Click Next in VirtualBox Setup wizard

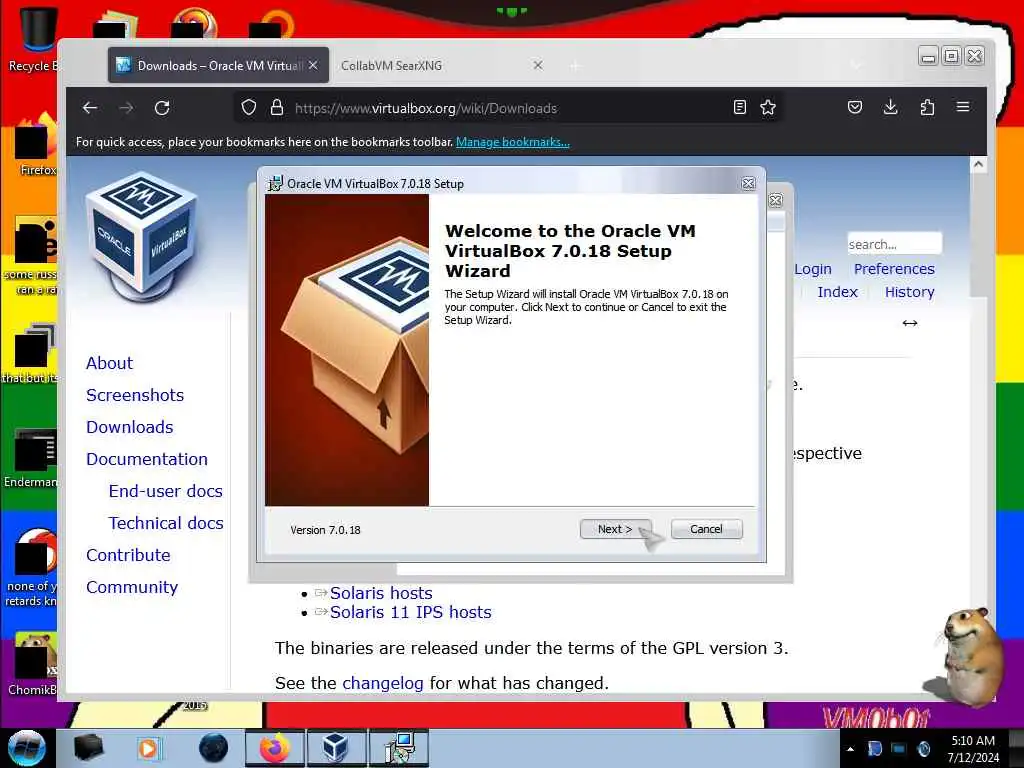(615, 529)
